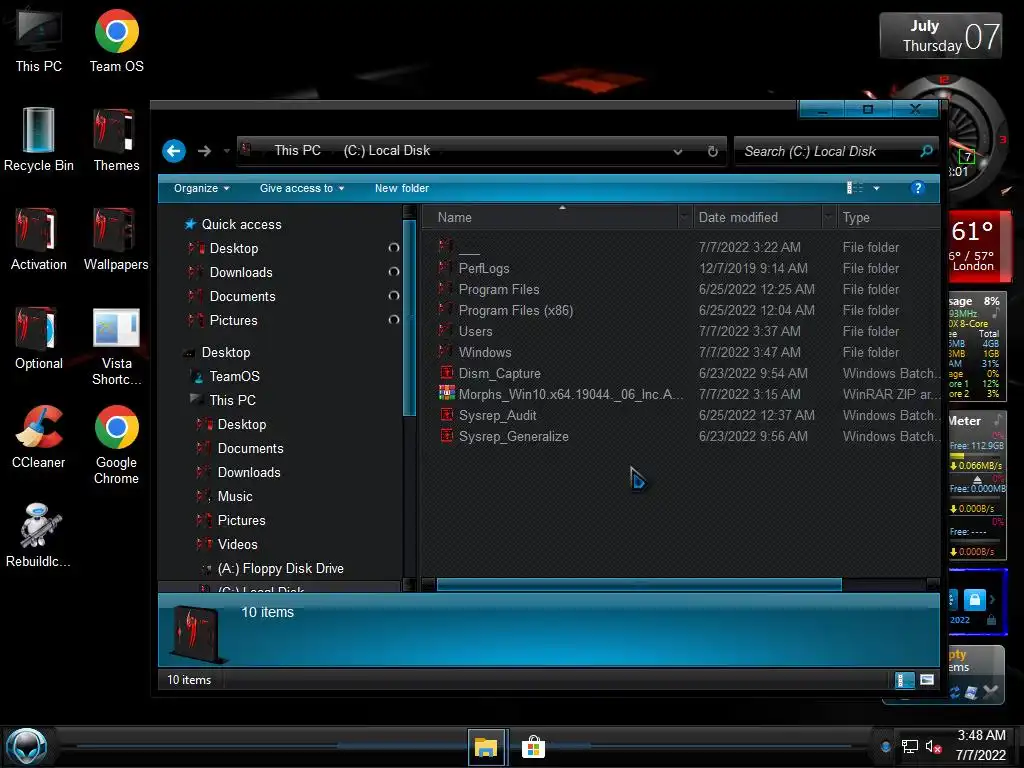Open the Give access to dropdown
The width and height of the screenshot is (1024, 768).
(302, 188)
